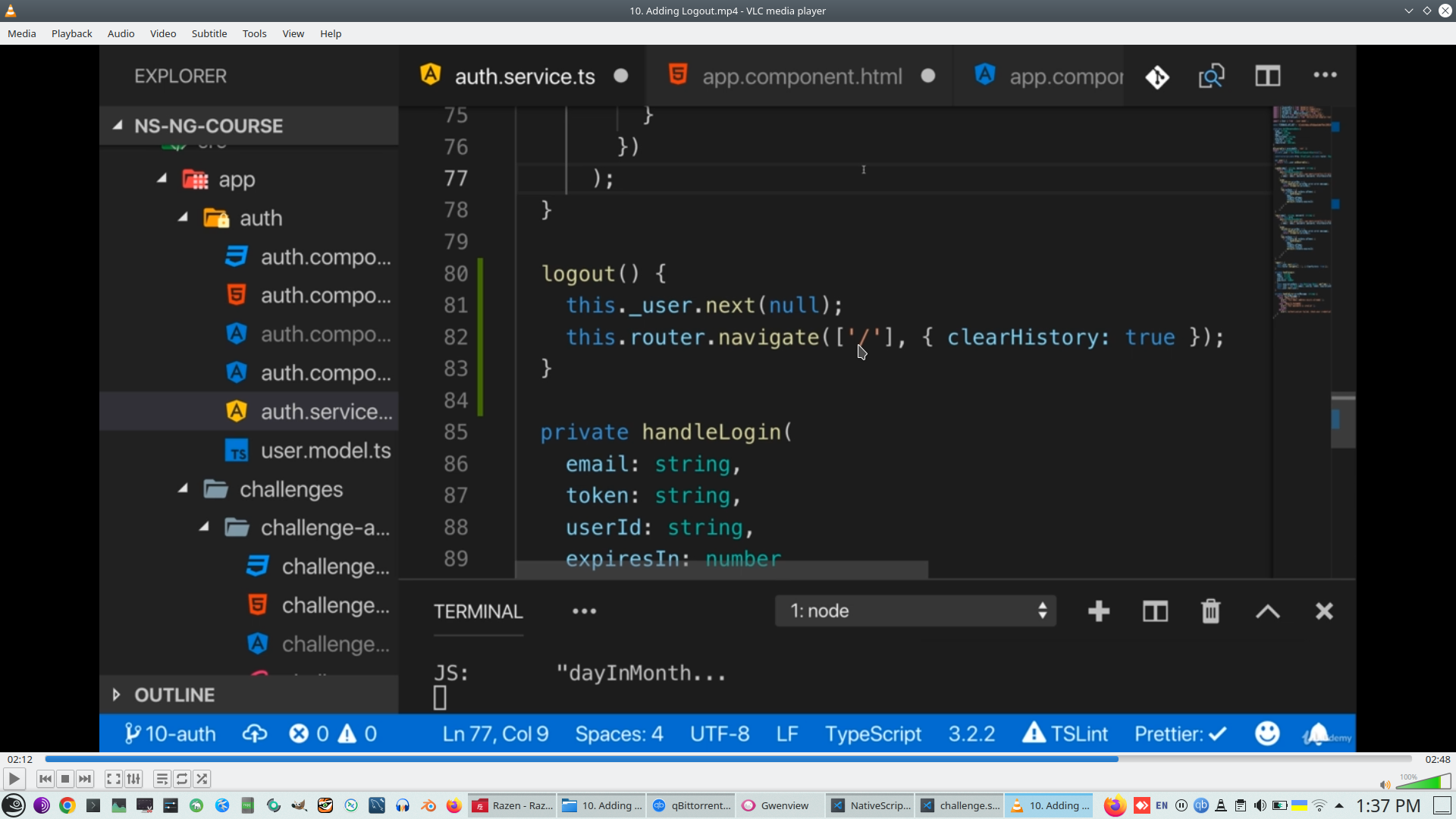The image size is (1456, 819).
Task: Click the split editor icon in the tab bar
Action: 1267,76
